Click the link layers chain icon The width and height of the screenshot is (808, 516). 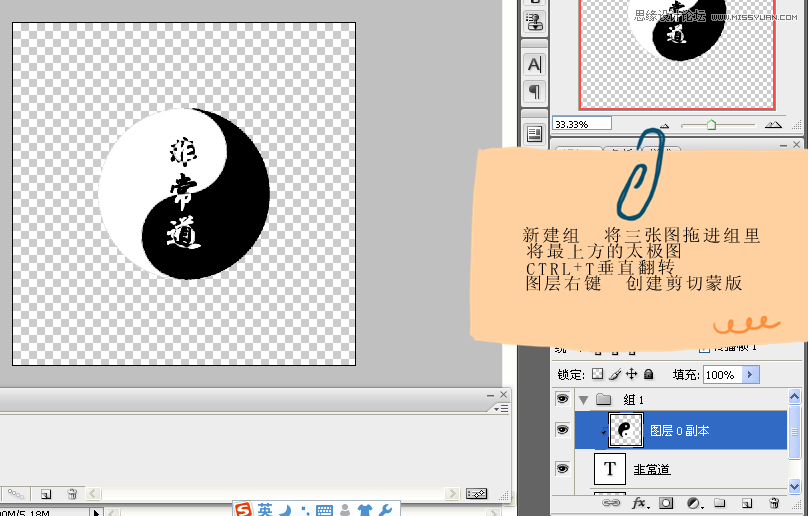(609, 503)
